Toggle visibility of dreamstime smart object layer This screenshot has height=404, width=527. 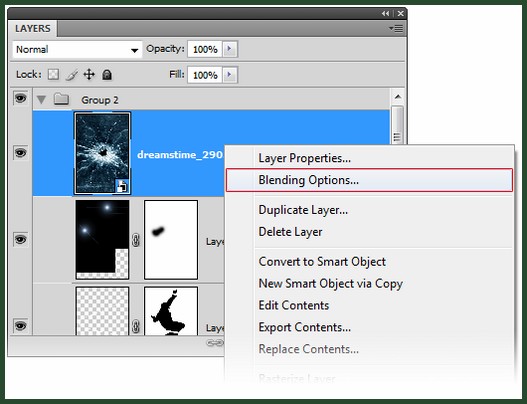[21, 153]
